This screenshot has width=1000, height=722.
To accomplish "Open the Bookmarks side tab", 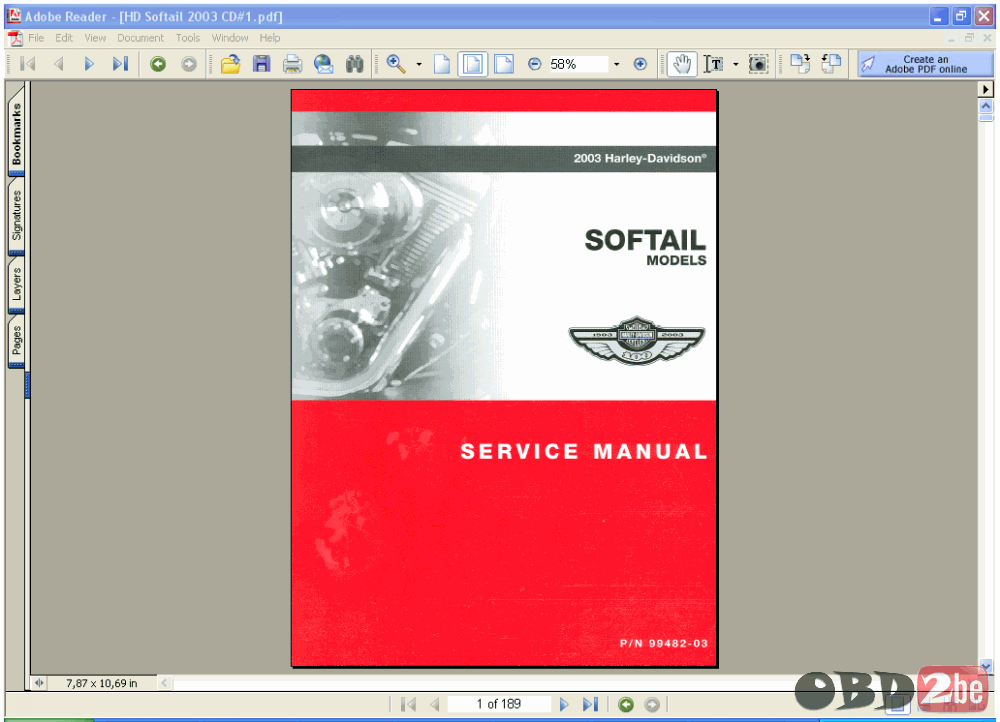I will [17, 133].
